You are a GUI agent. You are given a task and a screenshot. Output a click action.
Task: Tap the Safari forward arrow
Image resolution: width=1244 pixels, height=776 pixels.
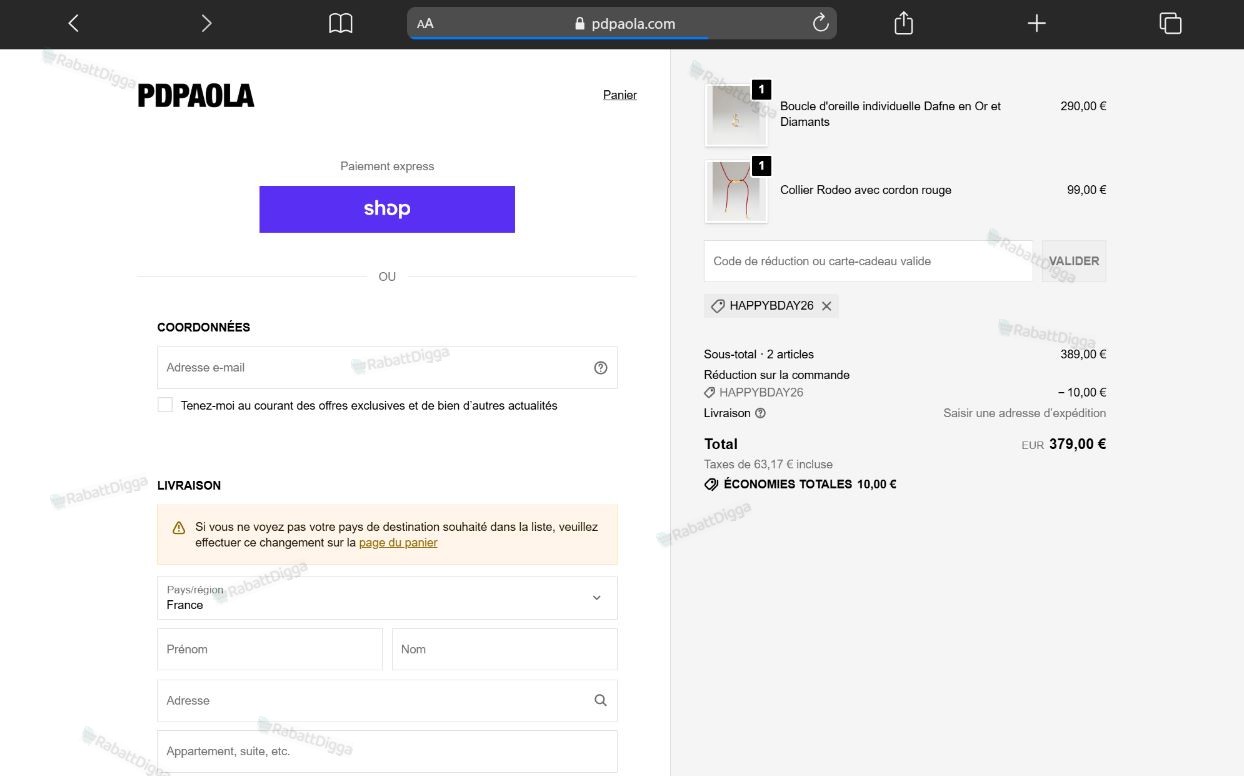coord(206,23)
